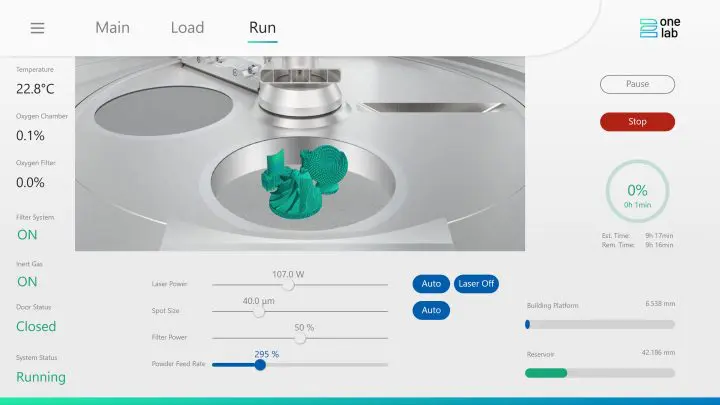
Task: Click the Powder Feed Rate slider knob
Action: pos(260,365)
